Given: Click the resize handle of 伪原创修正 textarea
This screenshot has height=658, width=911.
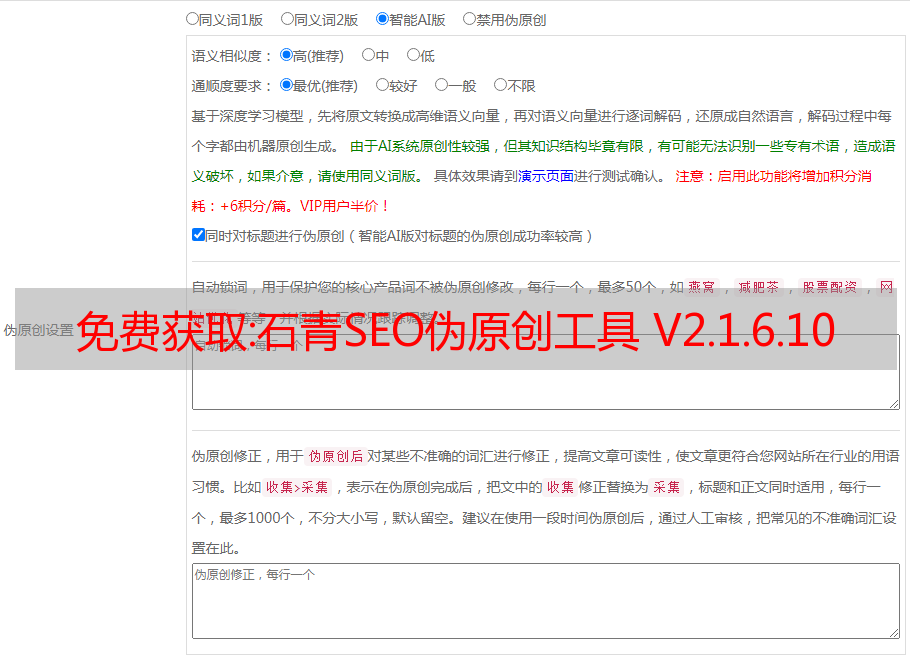Looking at the screenshot, I should pyautogui.click(x=894, y=633).
